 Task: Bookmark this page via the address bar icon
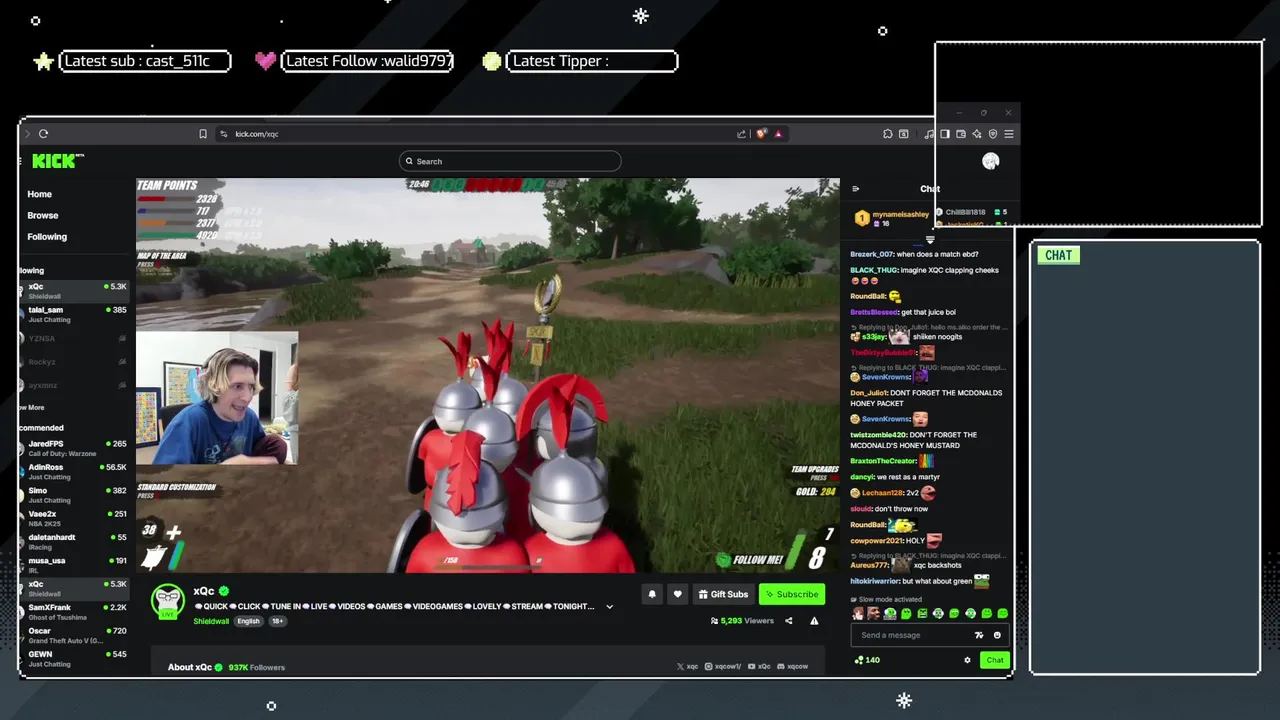[x=203, y=134]
